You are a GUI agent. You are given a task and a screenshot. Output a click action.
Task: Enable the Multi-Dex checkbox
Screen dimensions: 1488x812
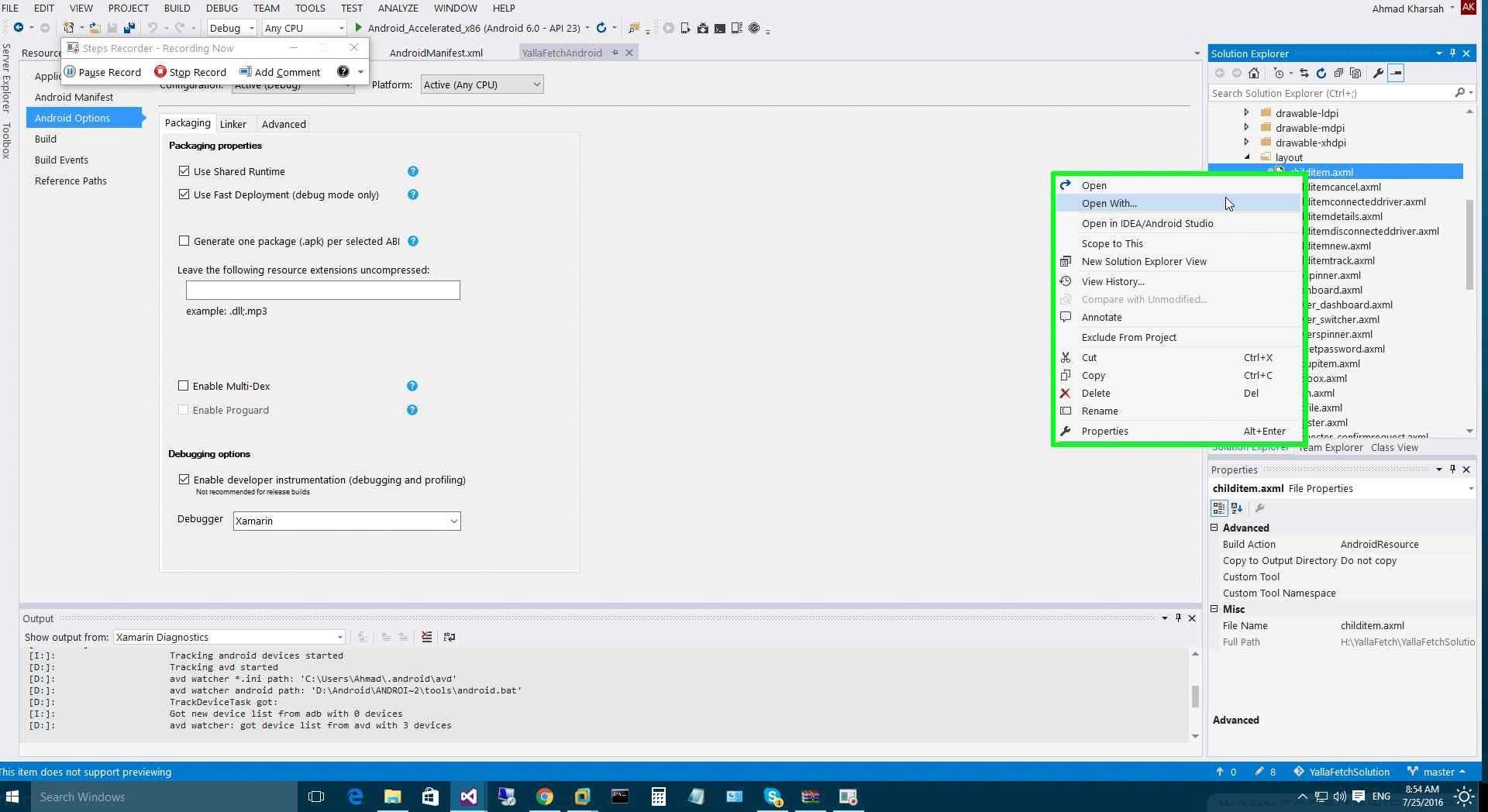[184, 385]
